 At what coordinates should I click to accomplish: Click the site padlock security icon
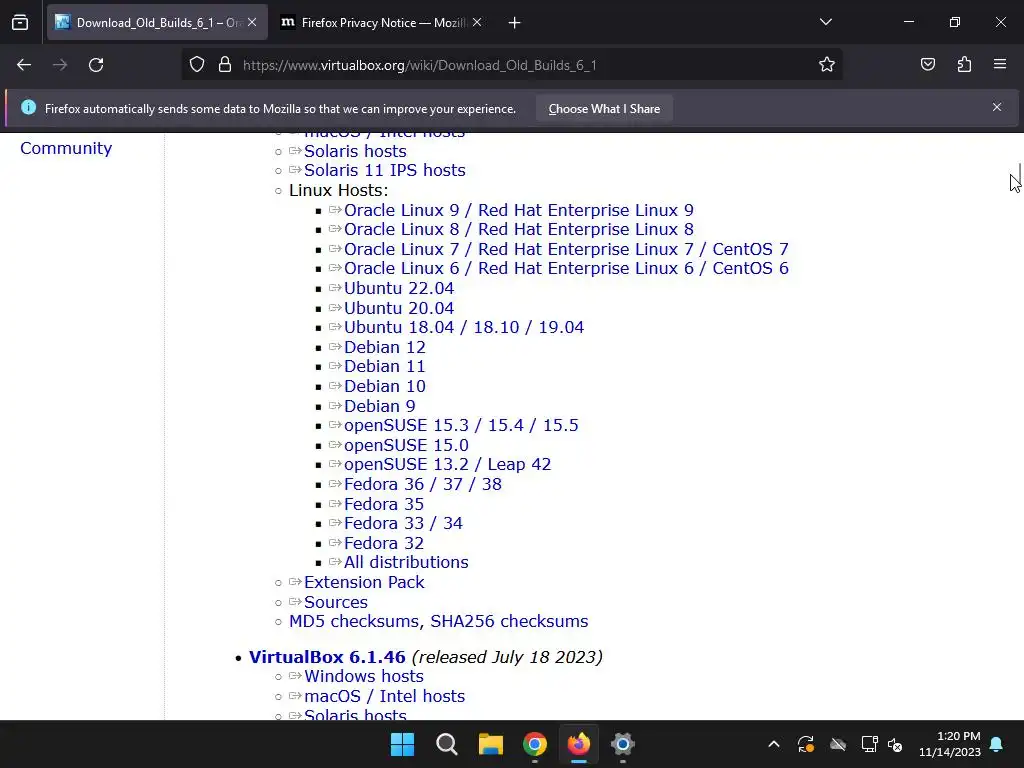click(x=225, y=65)
